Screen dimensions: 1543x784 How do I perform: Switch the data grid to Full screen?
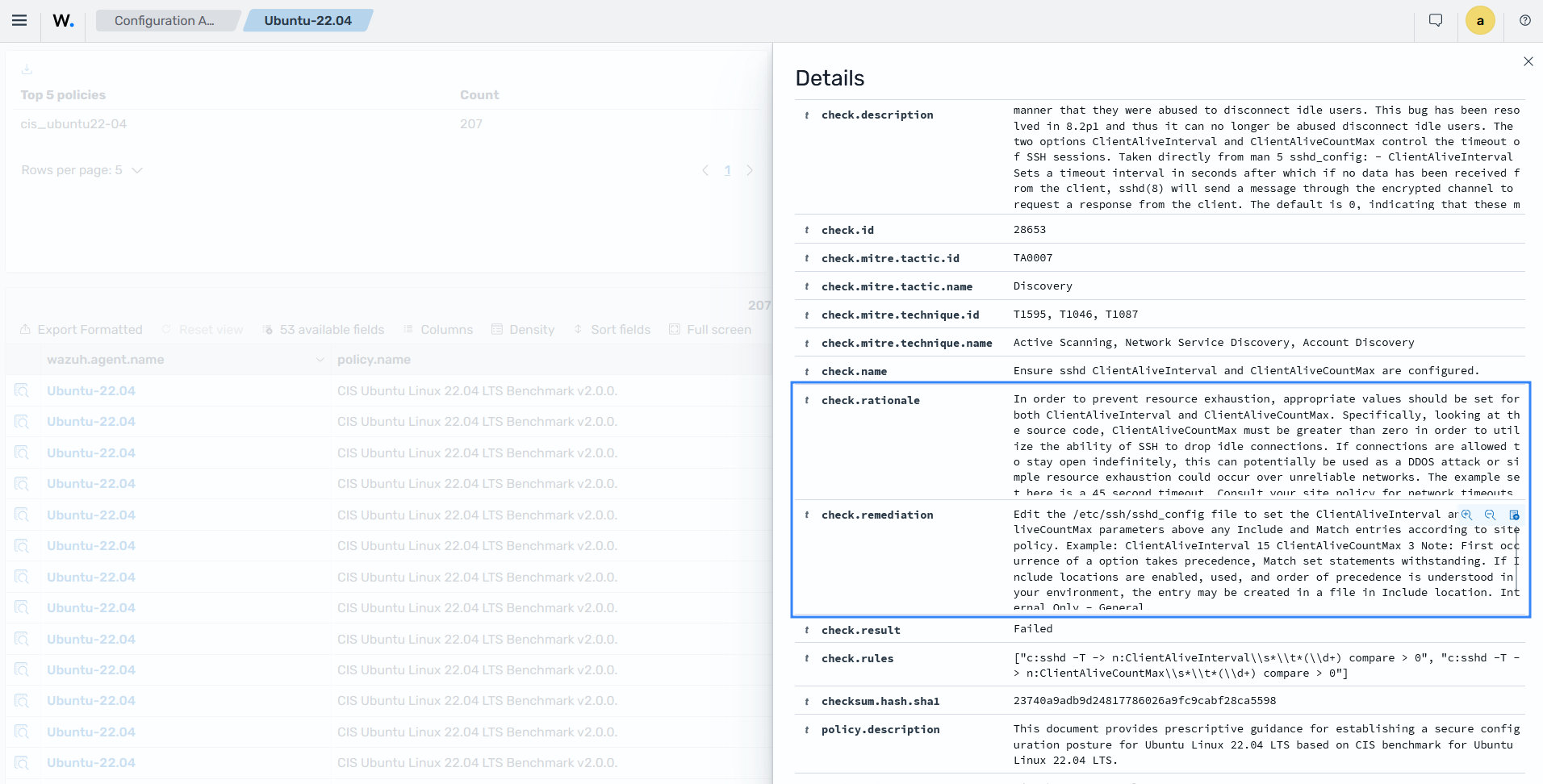pos(710,330)
